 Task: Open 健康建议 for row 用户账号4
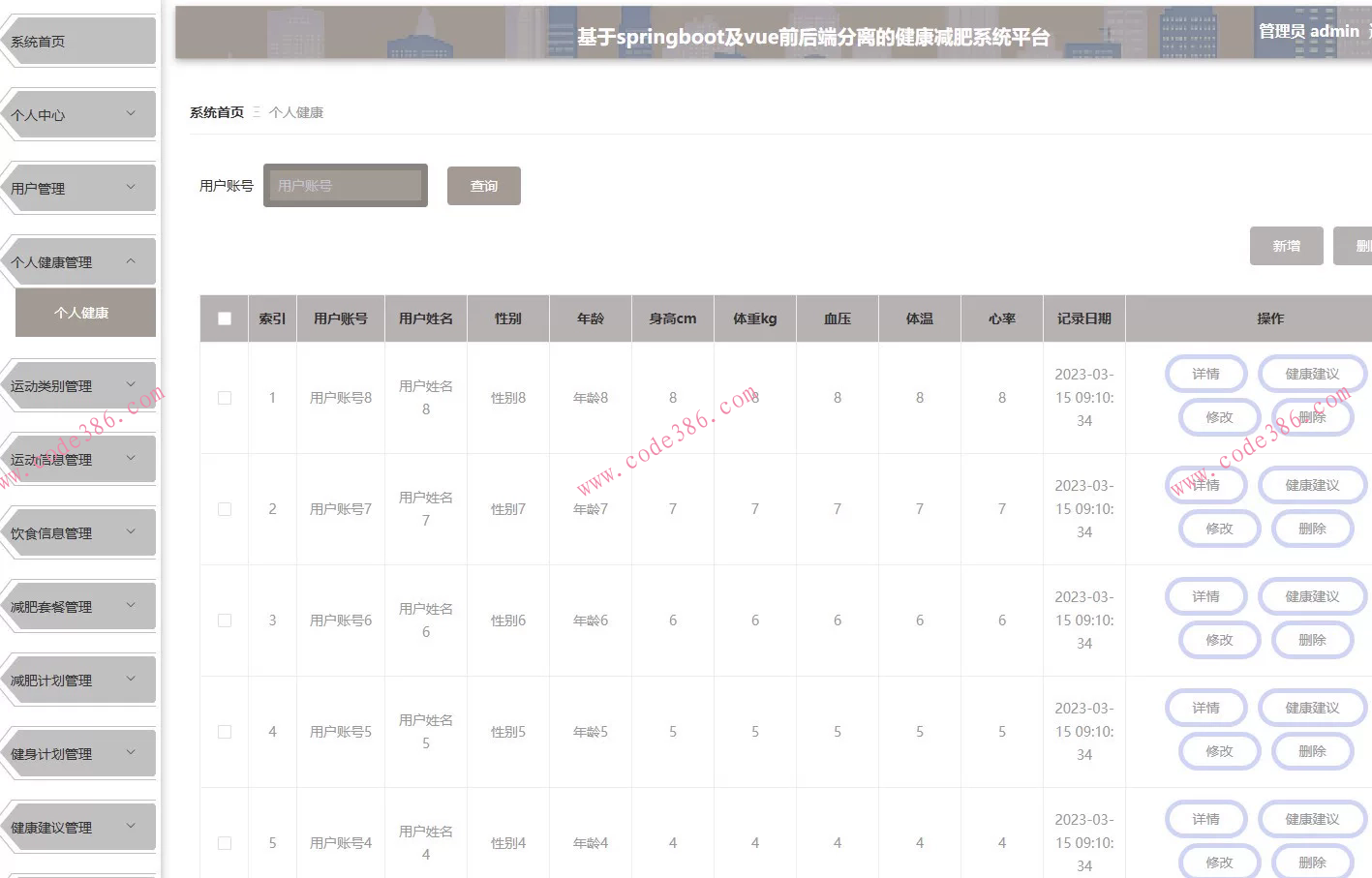(x=1312, y=819)
